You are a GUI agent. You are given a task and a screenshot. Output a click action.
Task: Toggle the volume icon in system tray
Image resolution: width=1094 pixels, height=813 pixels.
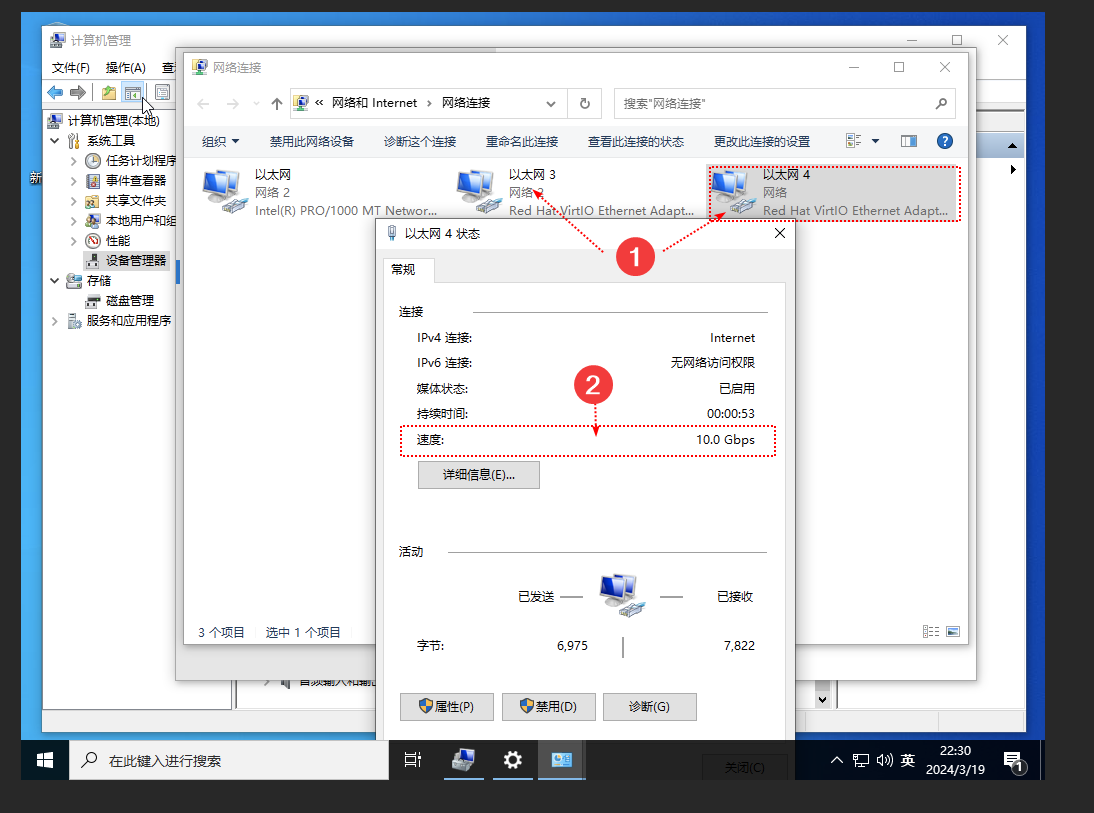point(883,760)
